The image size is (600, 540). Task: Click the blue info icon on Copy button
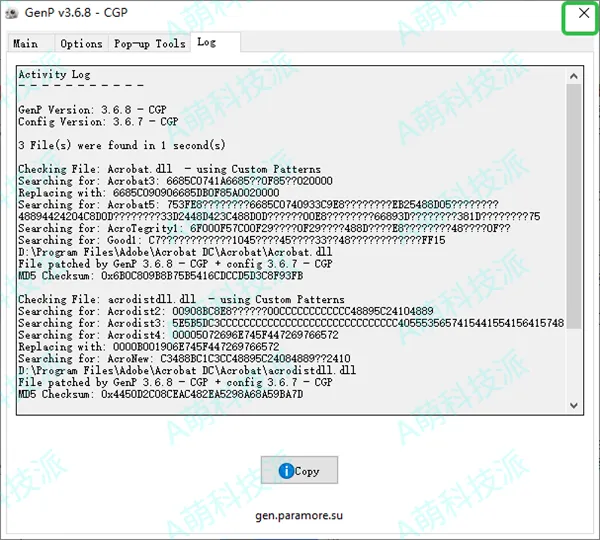(286, 471)
